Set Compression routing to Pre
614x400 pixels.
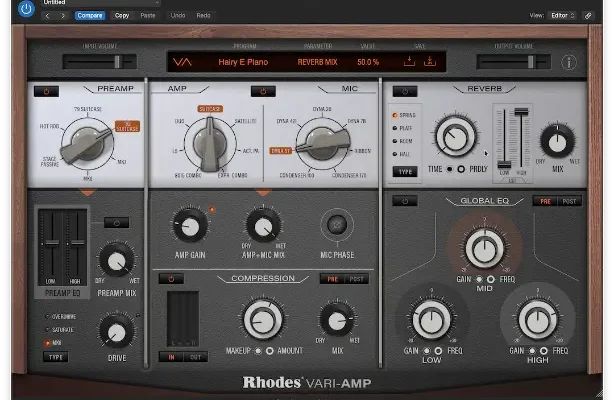(x=331, y=280)
